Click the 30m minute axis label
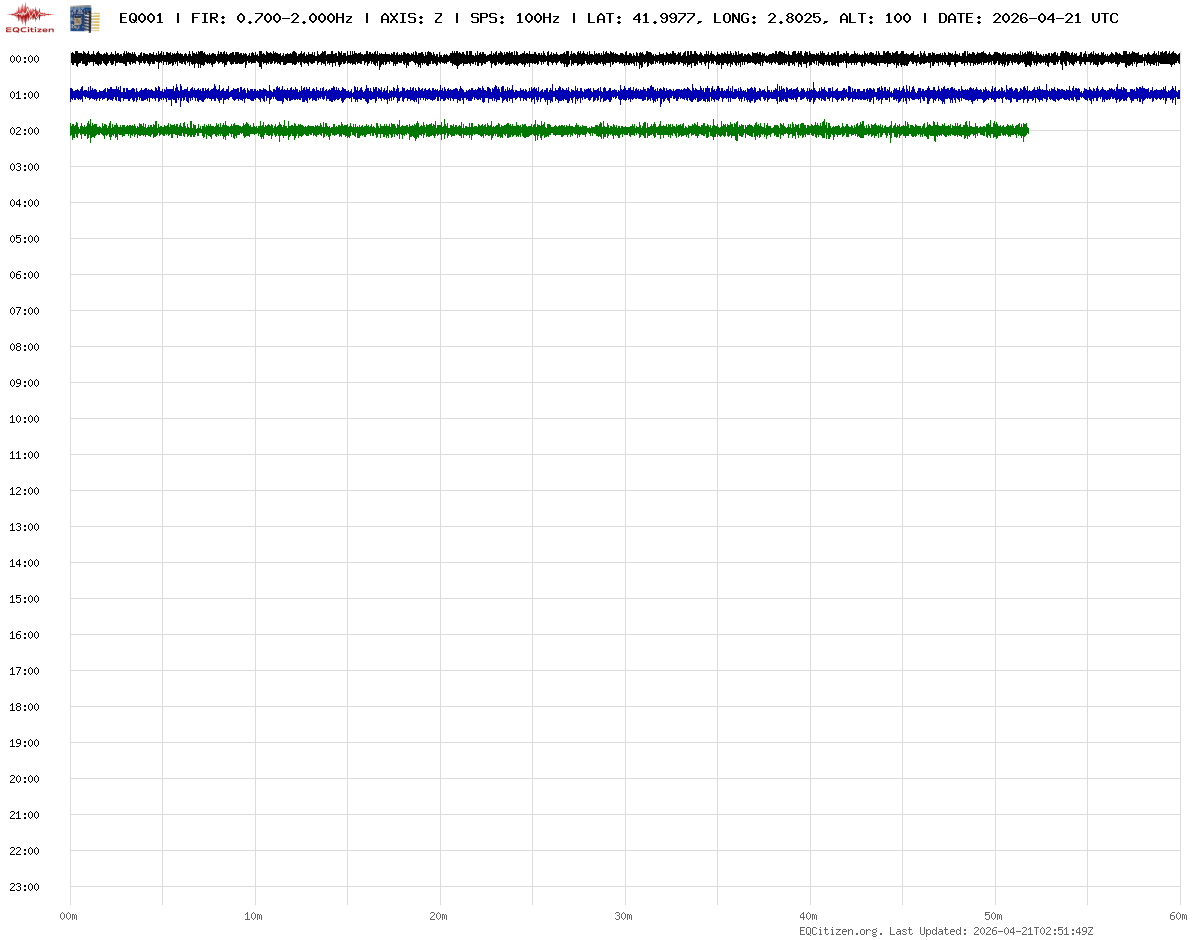 click(x=624, y=916)
